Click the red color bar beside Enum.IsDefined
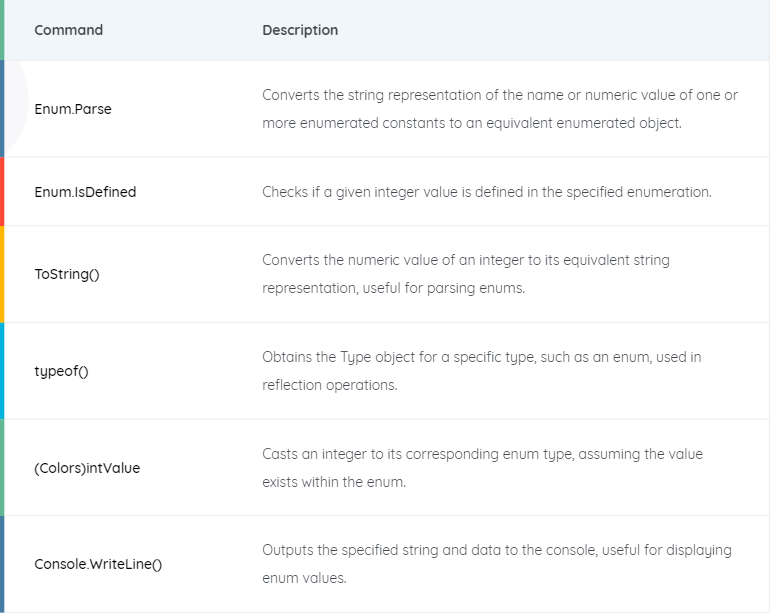The image size is (770, 613). (x=2, y=192)
